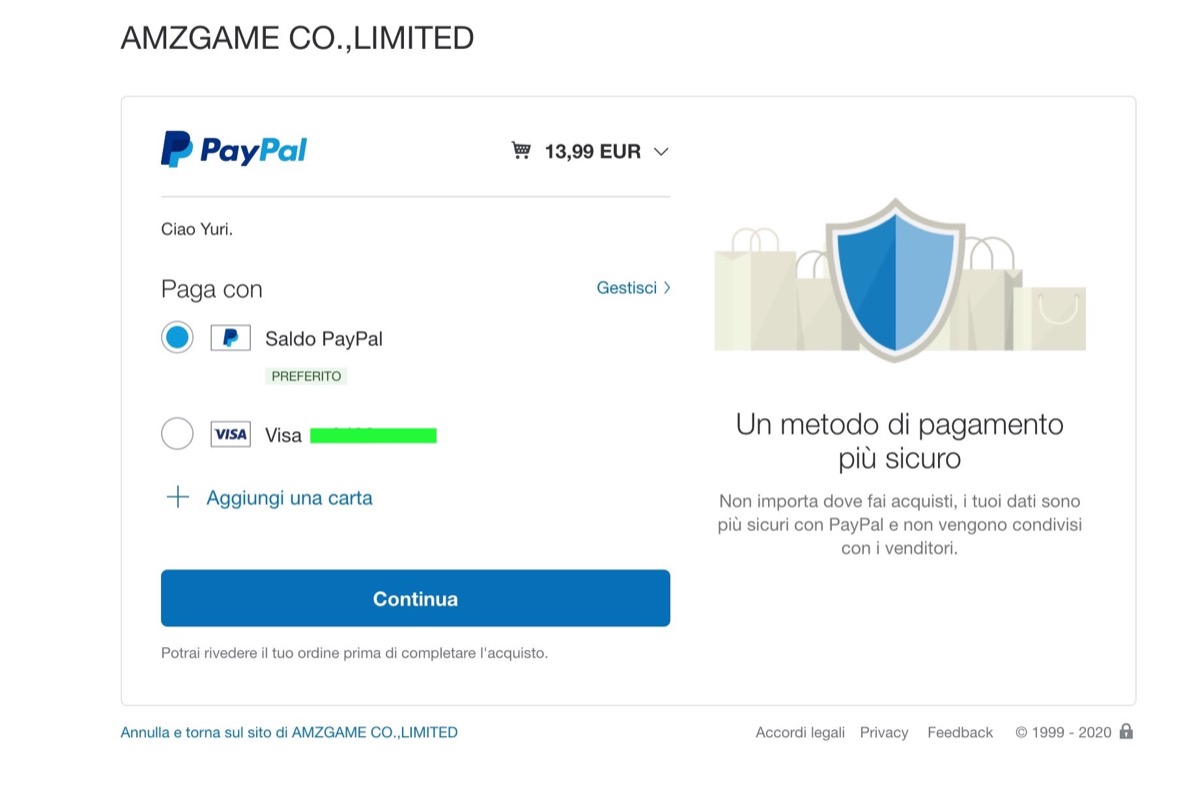1200x811 pixels.
Task: Open the Accordi legali link
Action: (800, 732)
